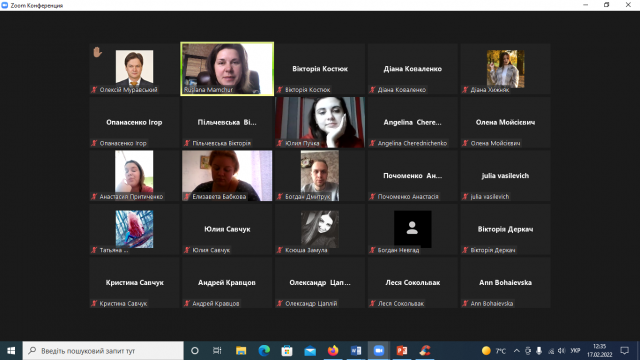Viewport: 640px width, 360px height.
Task: Click the muted mic icon on the Діана Хижняк tile
Action: (465, 90)
